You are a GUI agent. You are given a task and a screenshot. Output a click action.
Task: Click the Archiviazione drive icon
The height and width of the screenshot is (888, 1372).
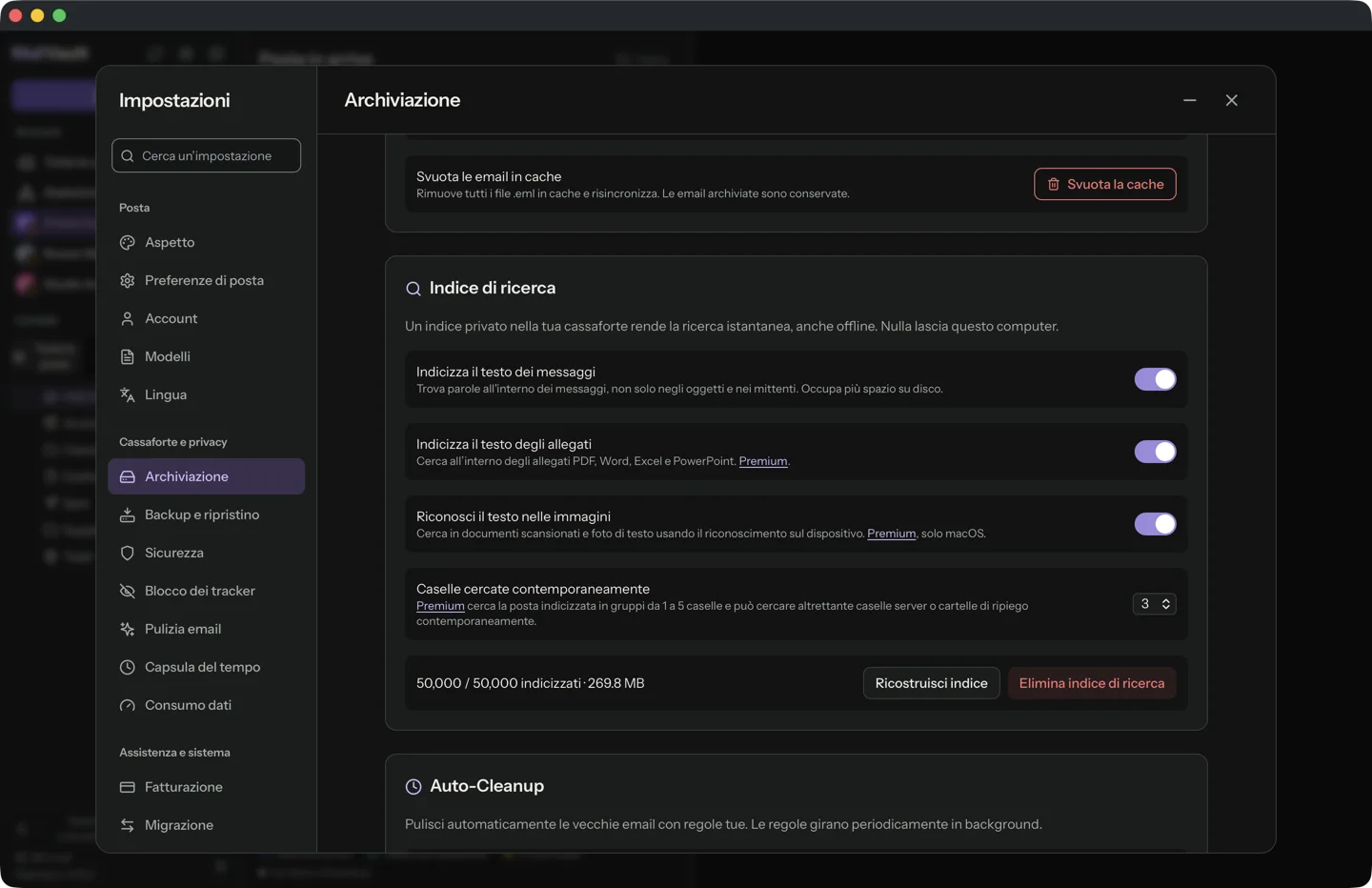128,477
